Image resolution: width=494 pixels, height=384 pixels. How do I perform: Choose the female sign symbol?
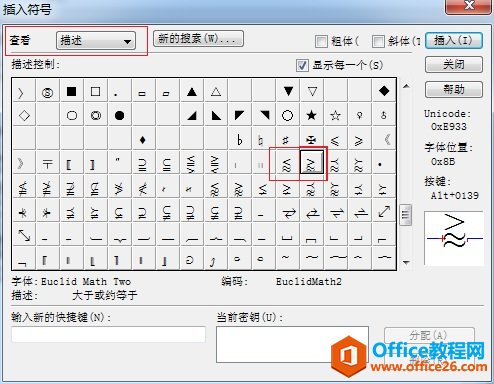(x=359, y=115)
